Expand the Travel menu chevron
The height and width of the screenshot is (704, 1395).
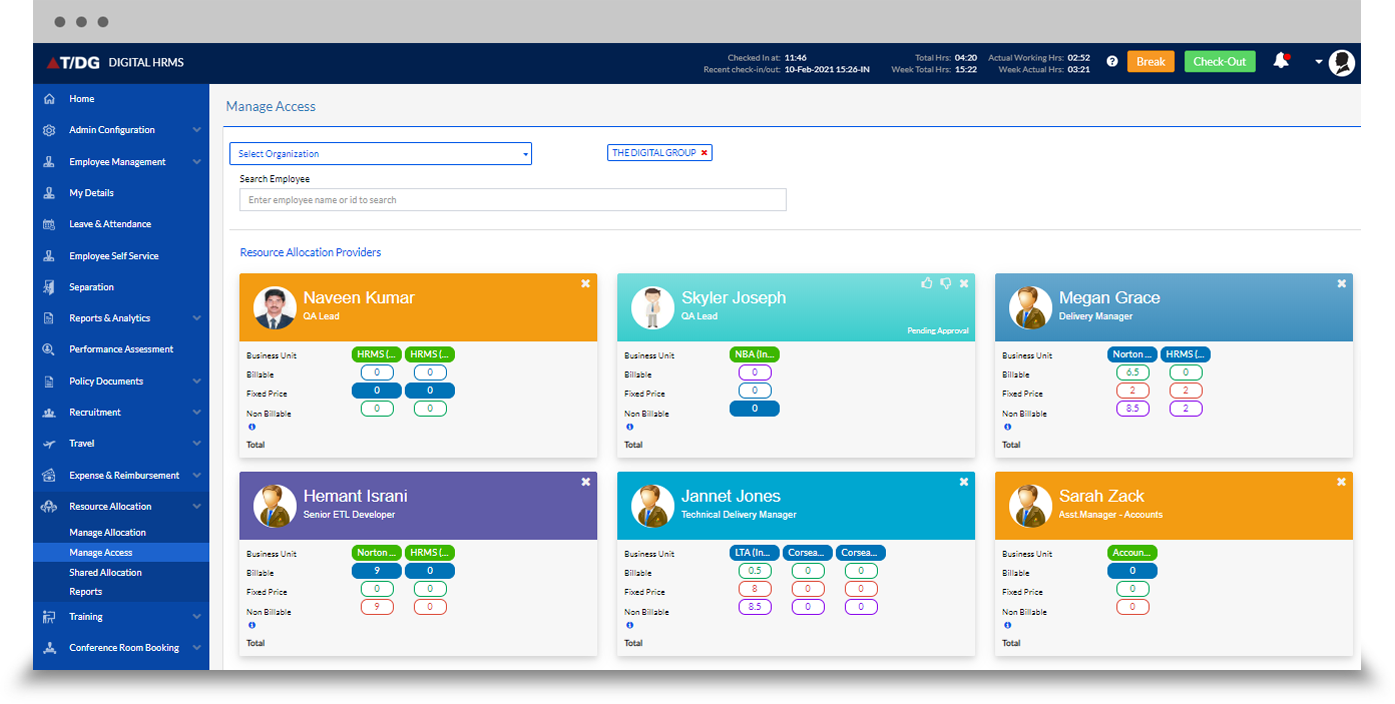(x=197, y=443)
